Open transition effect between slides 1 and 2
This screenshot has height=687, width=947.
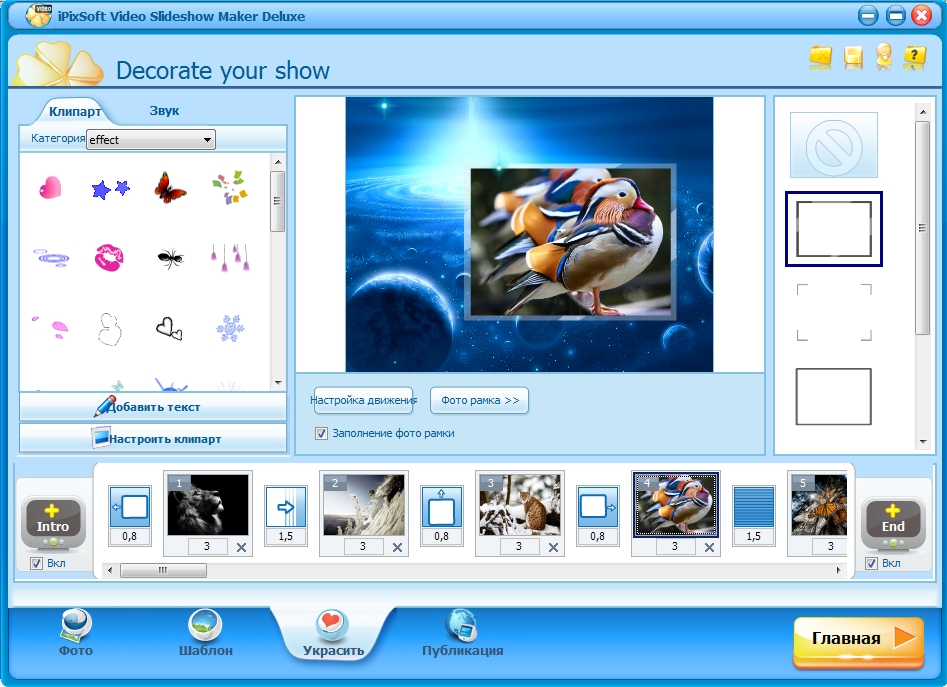tap(286, 509)
